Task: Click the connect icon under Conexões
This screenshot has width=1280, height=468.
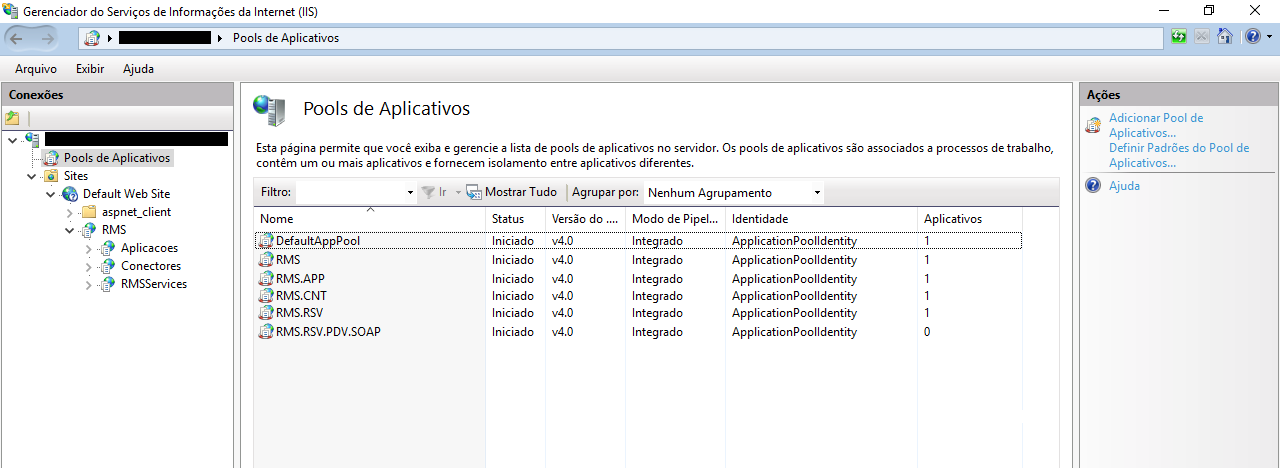Action: click(x=12, y=118)
